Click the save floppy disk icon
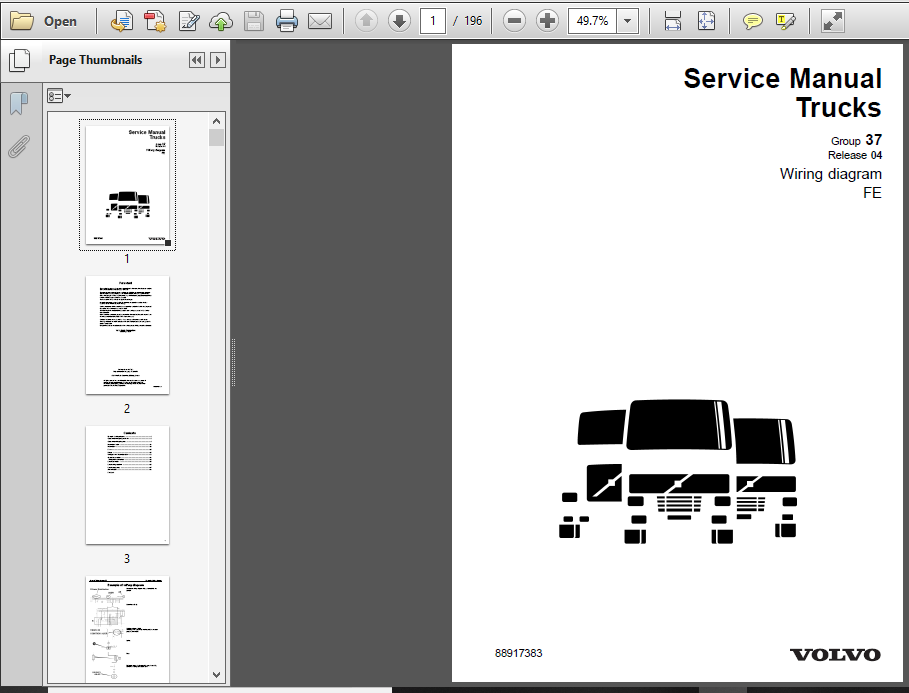 point(254,21)
